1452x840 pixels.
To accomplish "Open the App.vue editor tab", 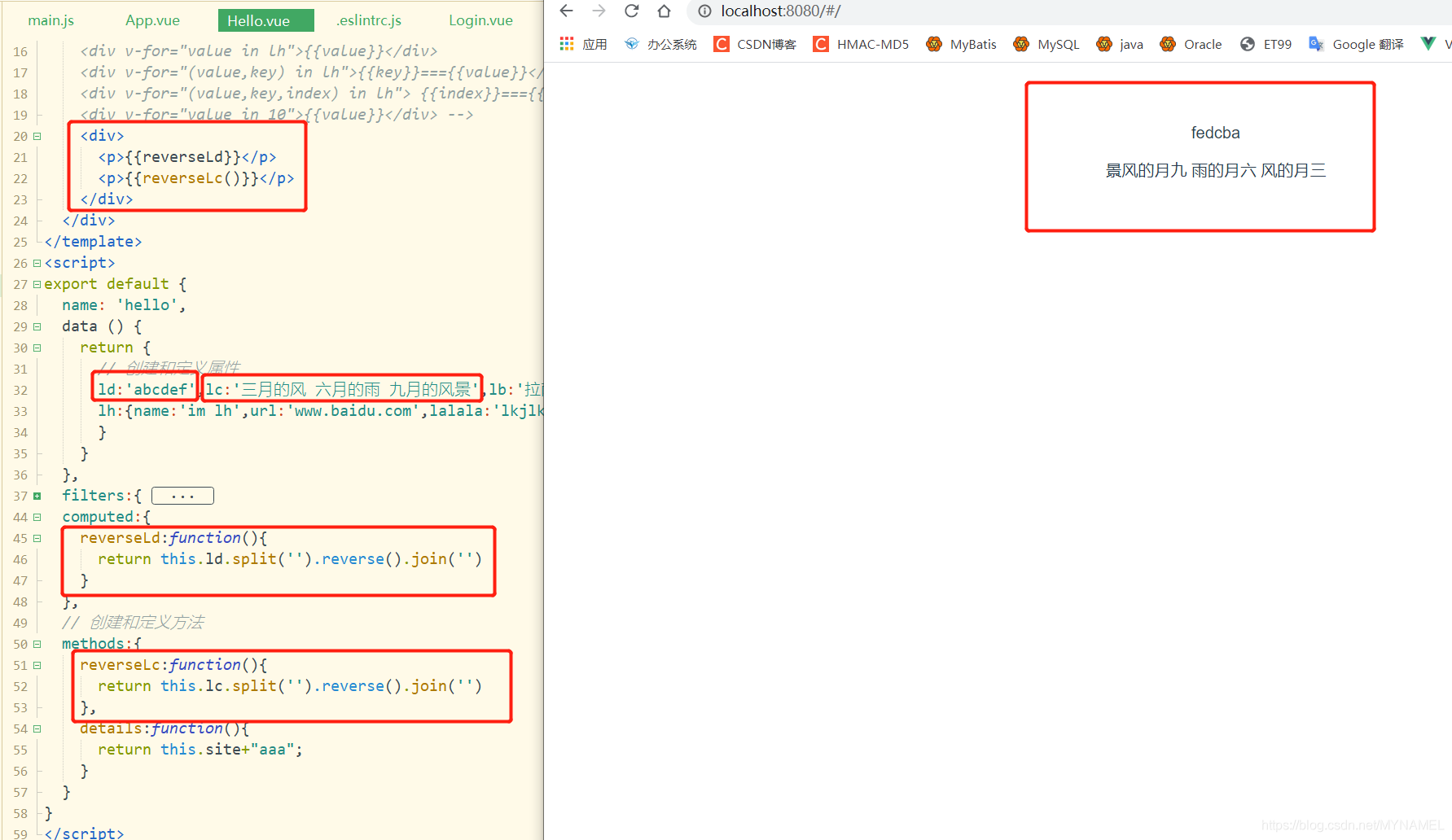I will click(x=152, y=20).
